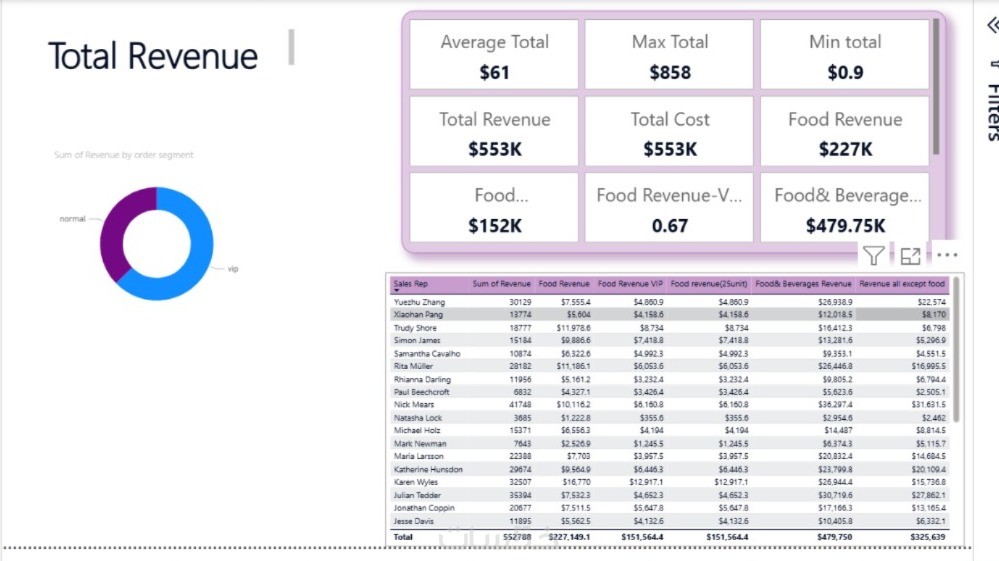Click the card grid vertical scrollbar
The image size is (999, 561).
(x=936, y=85)
